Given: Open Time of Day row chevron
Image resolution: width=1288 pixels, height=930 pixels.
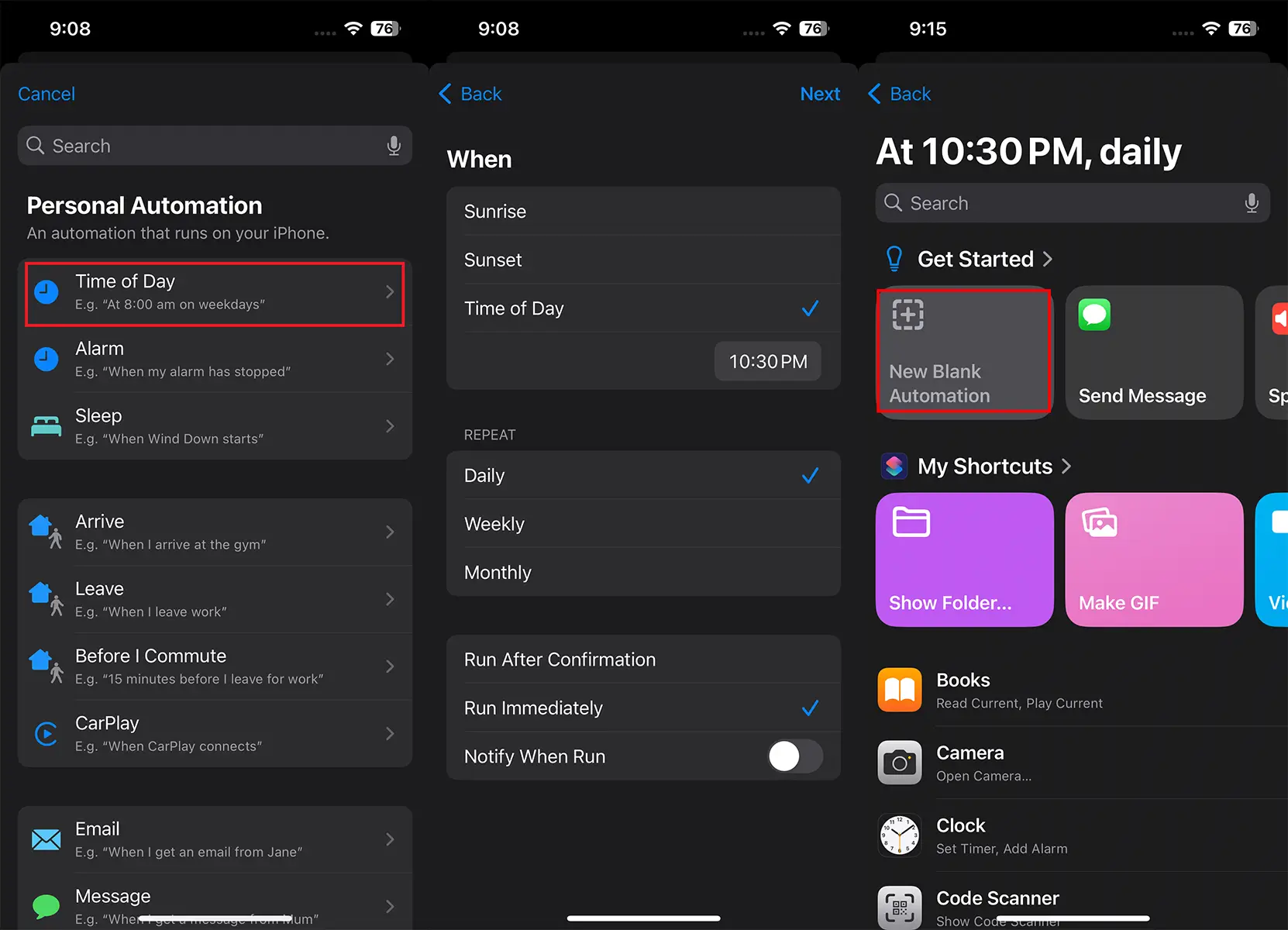Looking at the screenshot, I should click(390, 292).
